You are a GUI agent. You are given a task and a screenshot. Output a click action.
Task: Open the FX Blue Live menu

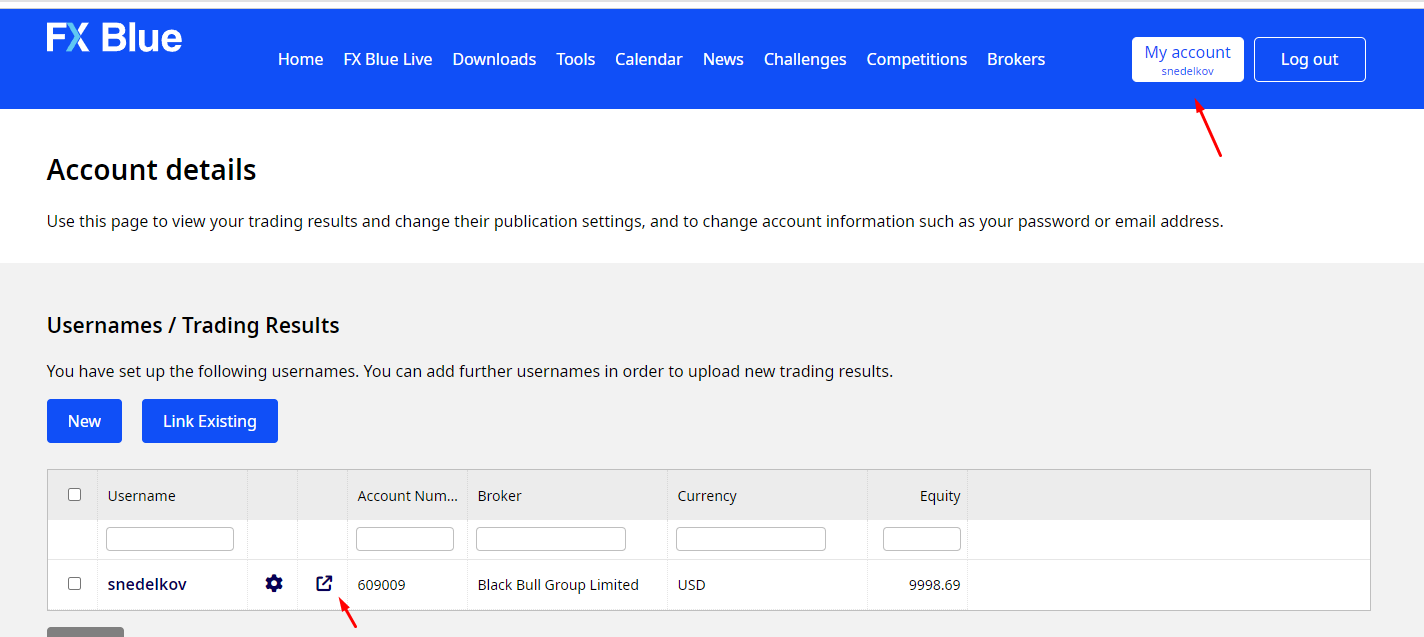pyautogui.click(x=388, y=59)
